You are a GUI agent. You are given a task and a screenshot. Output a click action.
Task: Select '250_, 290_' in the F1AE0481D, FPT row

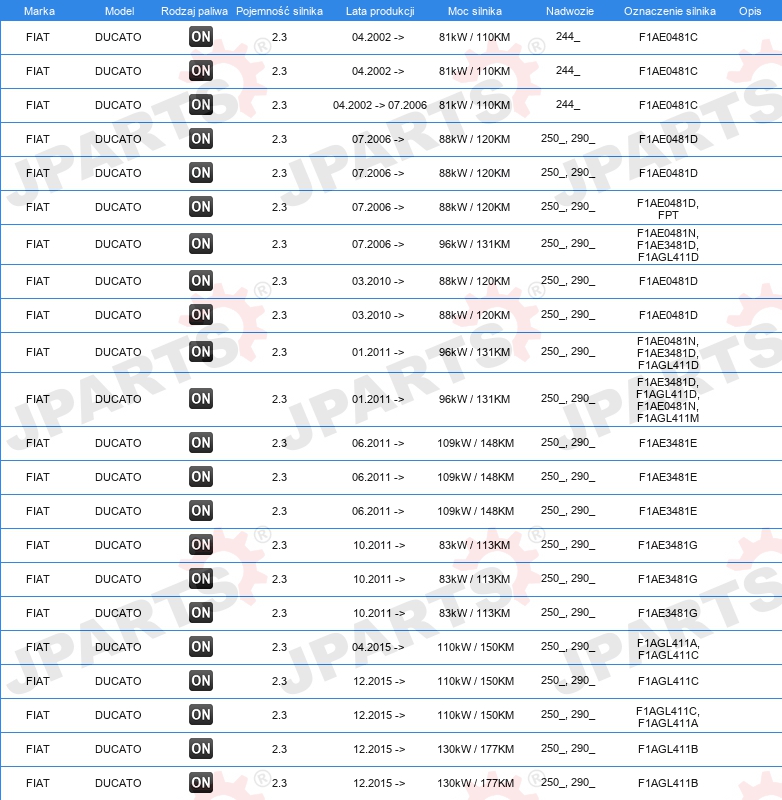pos(568,207)
